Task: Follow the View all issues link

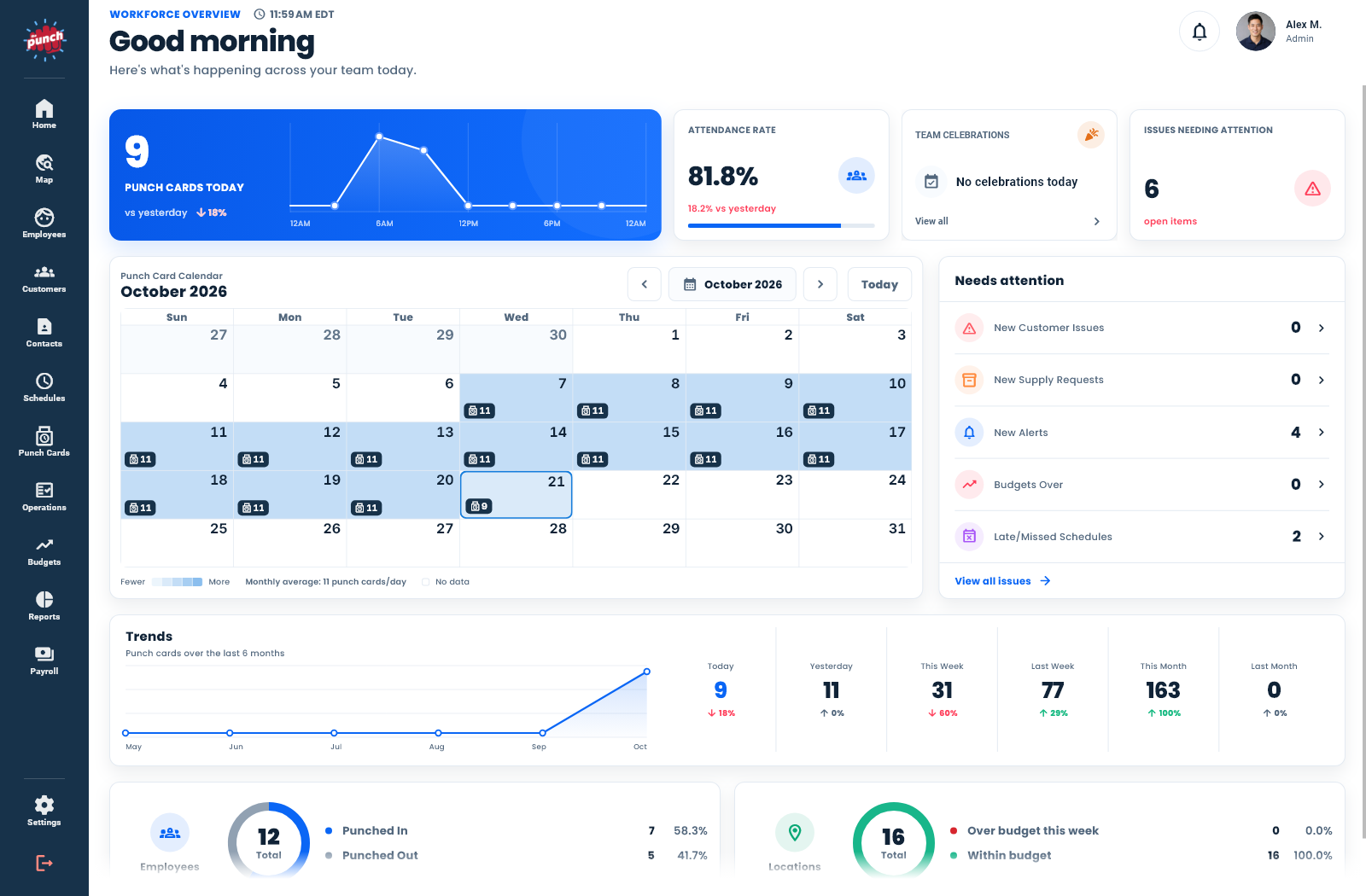Action: tap(1002, 581)
